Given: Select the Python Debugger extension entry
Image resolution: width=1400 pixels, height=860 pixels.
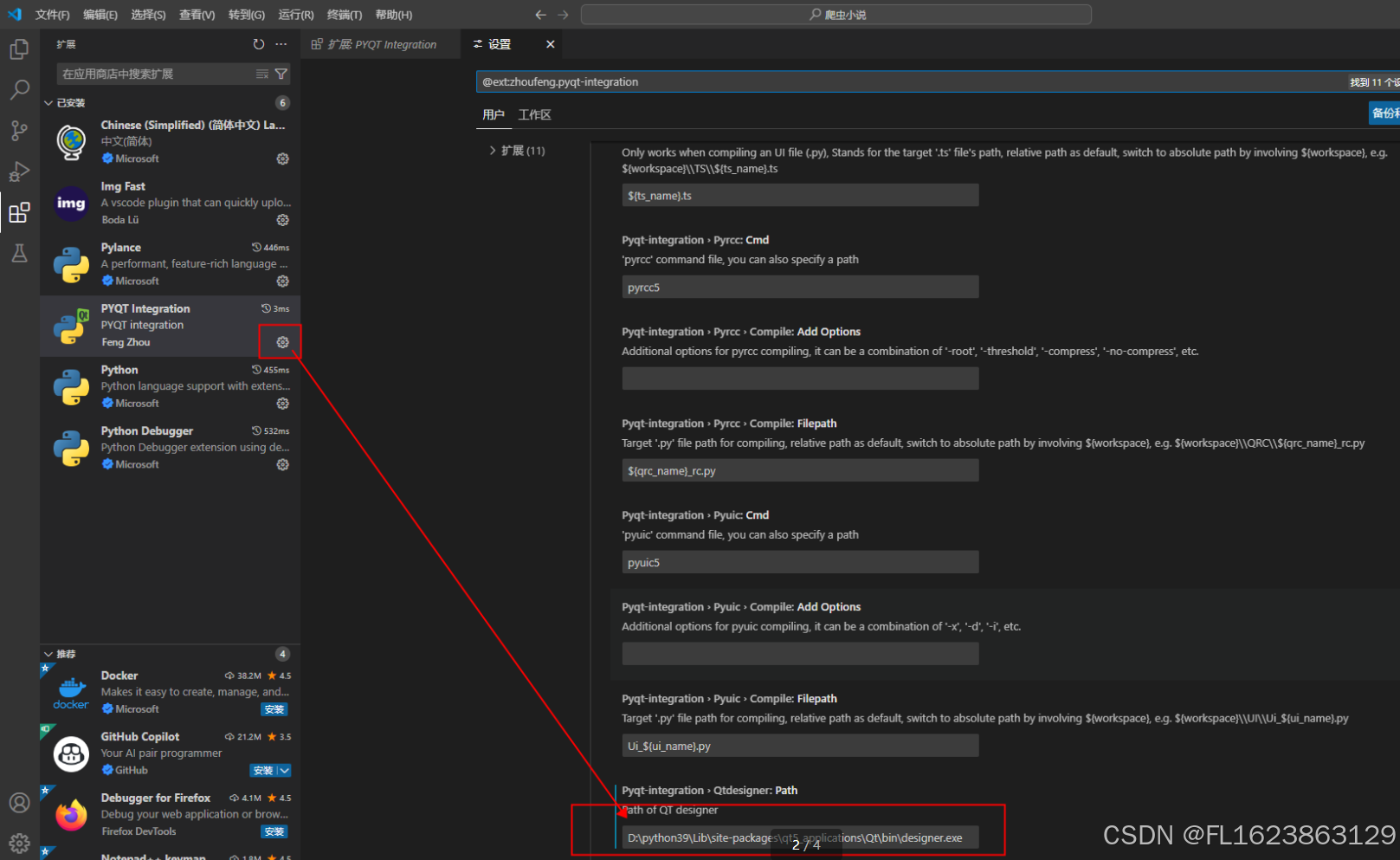Looking at the screenshot, I should [x=171, y=448].
